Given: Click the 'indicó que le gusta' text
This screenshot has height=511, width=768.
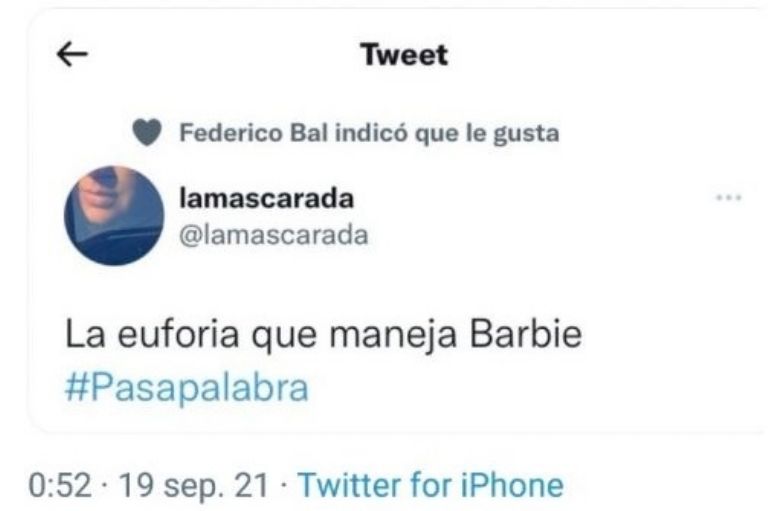Looking at the screenshot, I should 447,133.
